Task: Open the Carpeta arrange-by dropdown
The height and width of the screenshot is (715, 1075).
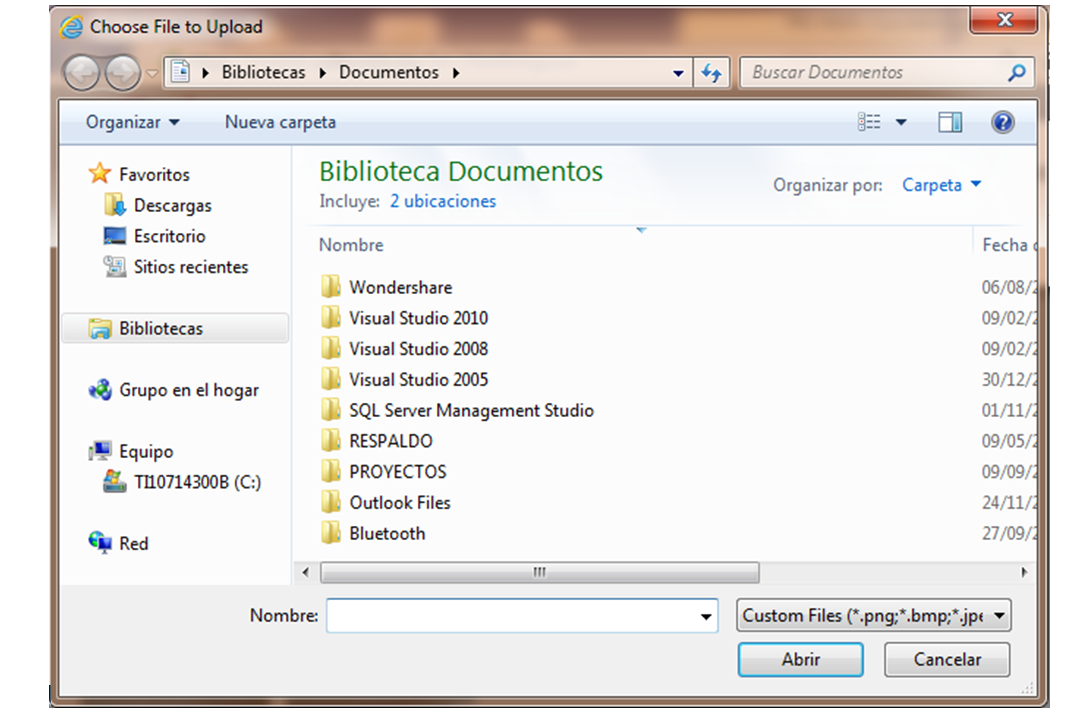Action: click(941, 185)
